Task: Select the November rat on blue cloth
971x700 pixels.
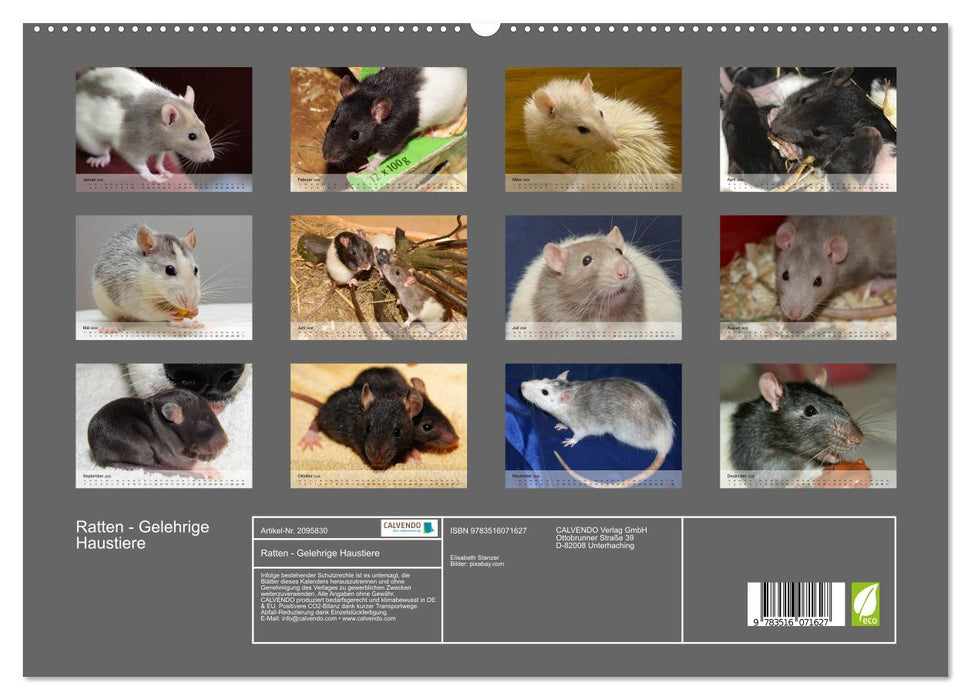Action: [x=593, y=420]
